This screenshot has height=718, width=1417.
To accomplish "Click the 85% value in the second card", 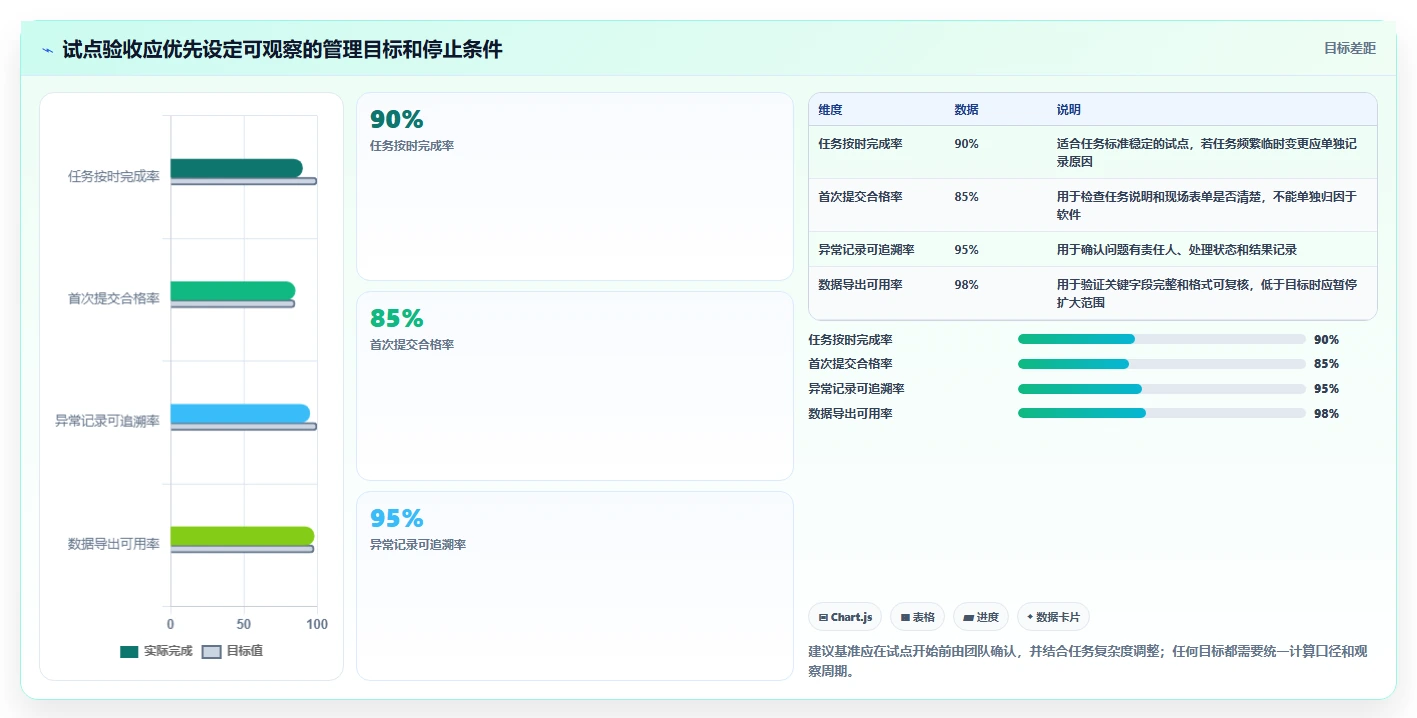I will click(397, 319).
